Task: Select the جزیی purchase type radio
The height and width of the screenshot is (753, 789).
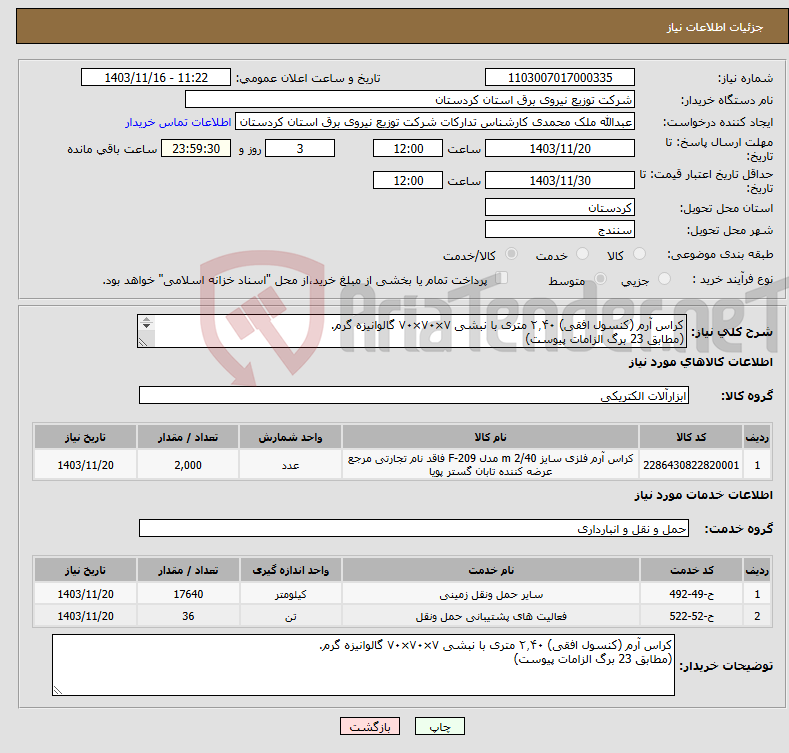Action: coord(665,279)
